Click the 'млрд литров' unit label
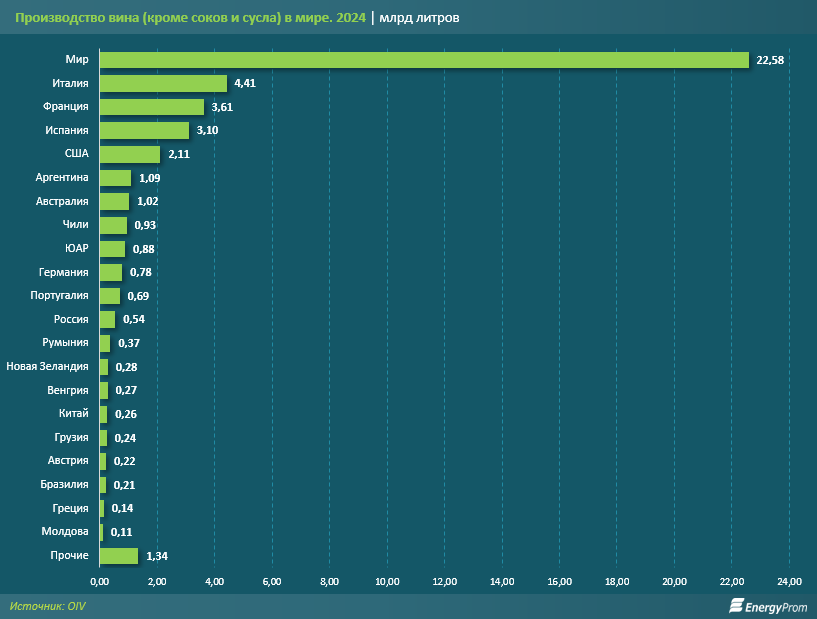 click(x=420, y=18)
